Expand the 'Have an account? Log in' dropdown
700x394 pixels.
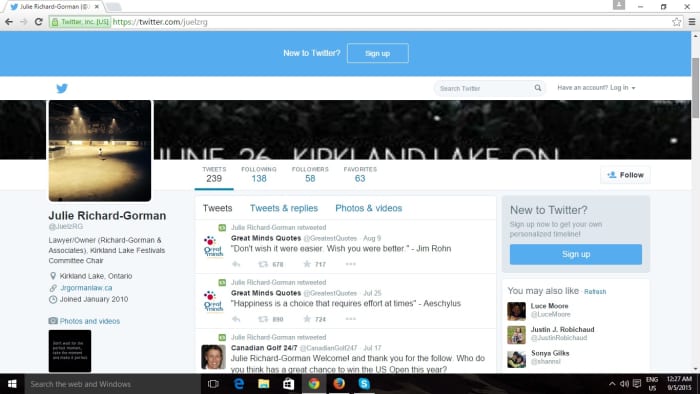pyautogui.click(x=596, y=87)
